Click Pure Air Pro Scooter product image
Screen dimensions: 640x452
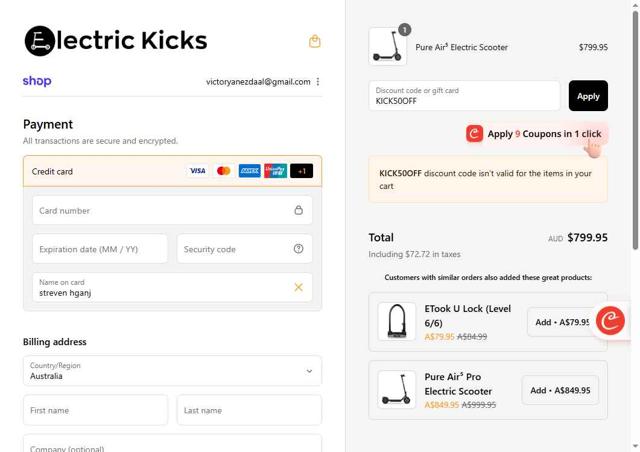(x=396, y=390)
